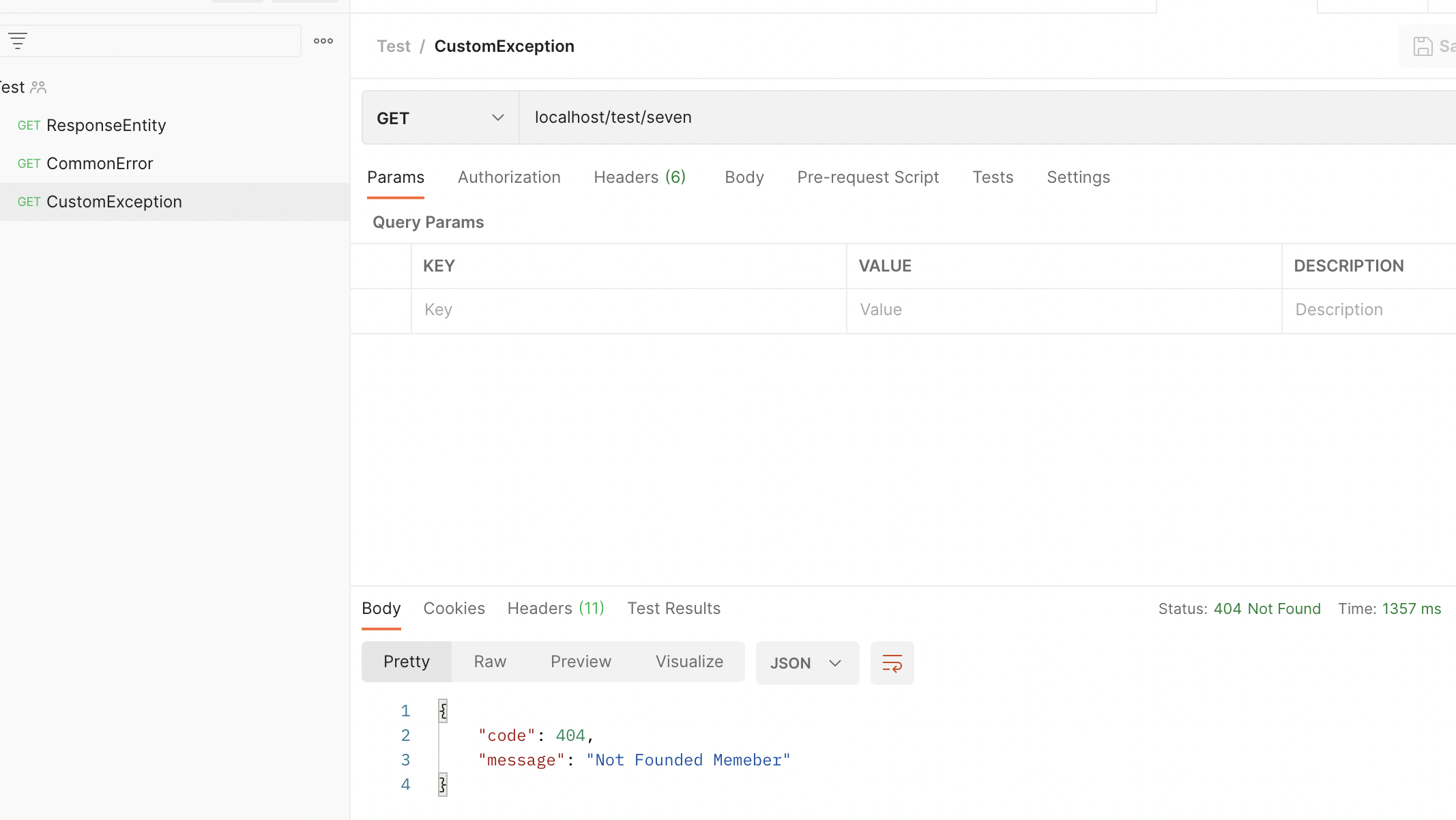Open the response Cookies tab
The height and width of the screenshot is (820, 1456).
point(454,609)
